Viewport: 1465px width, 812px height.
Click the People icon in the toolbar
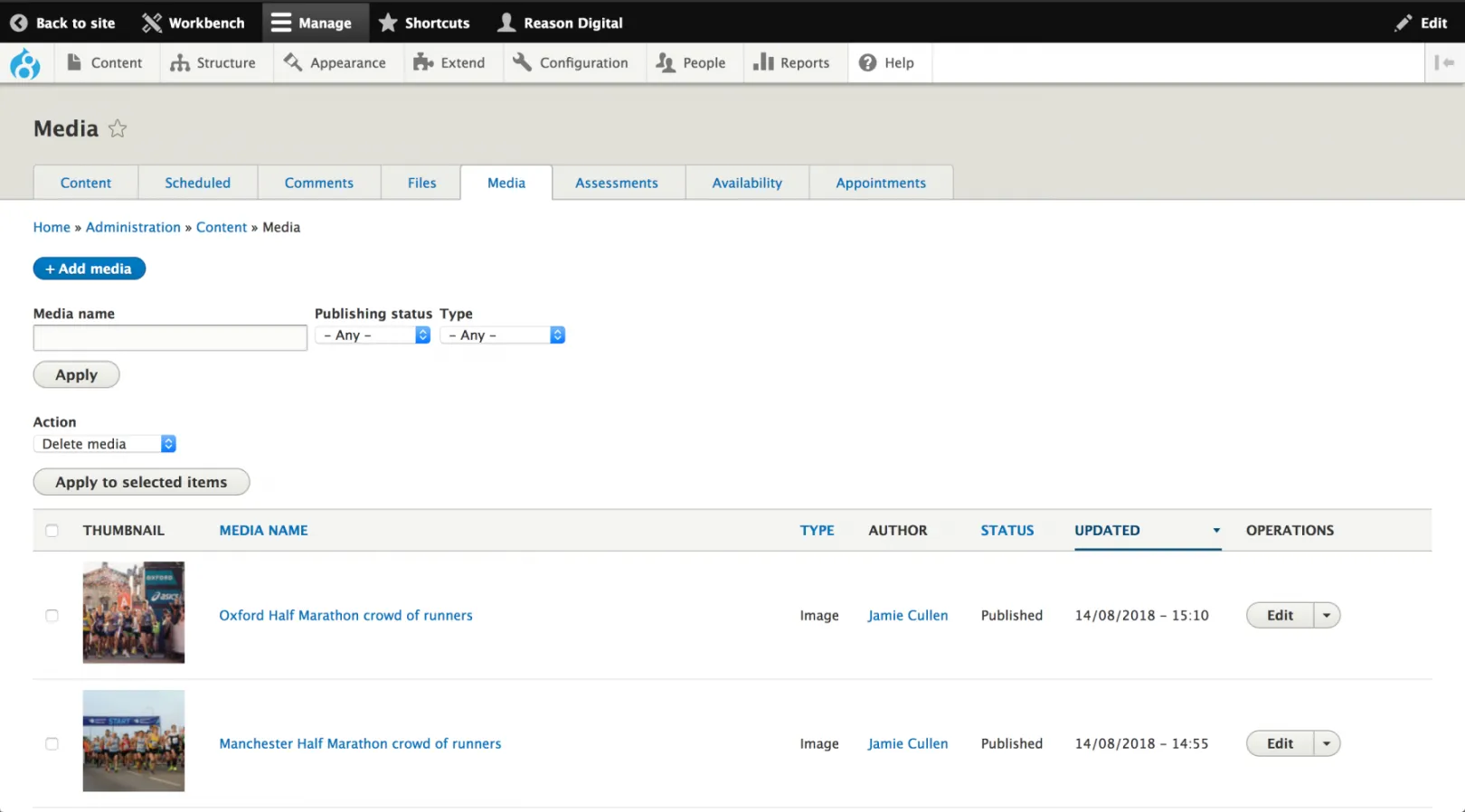[x=666, y=62]
